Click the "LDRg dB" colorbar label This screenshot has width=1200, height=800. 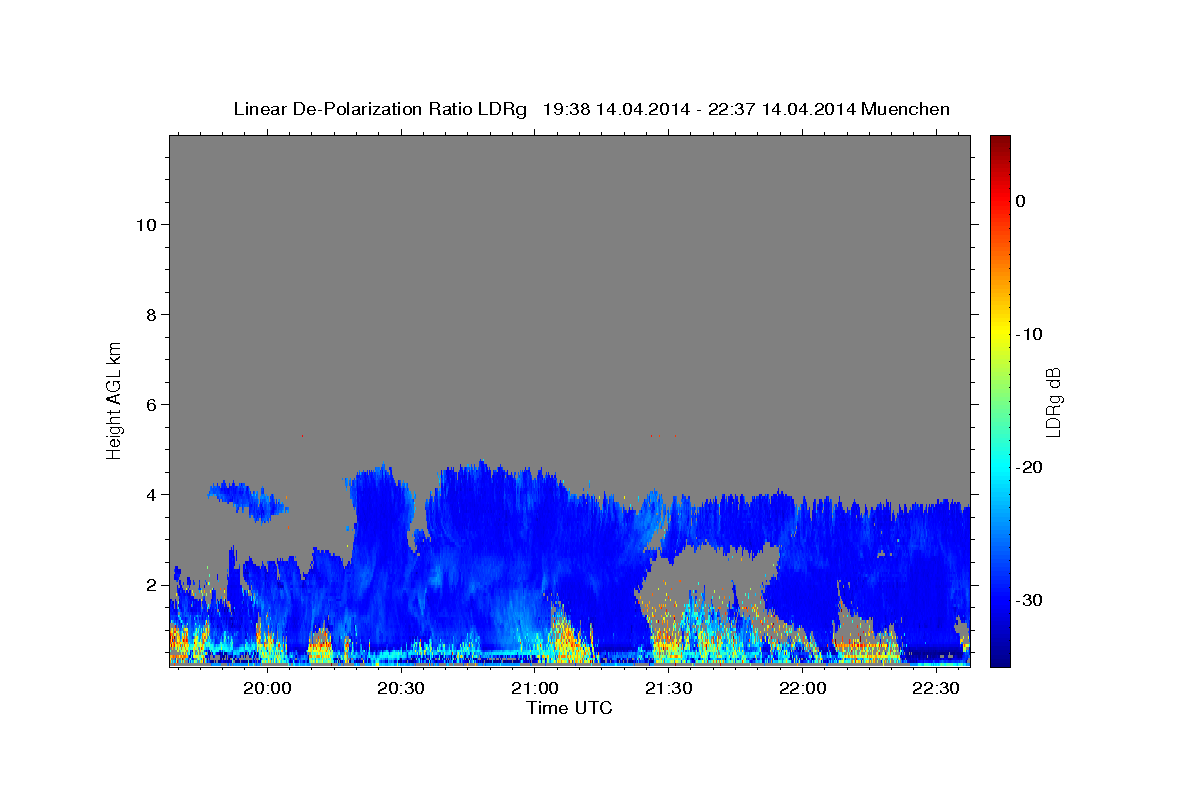point(1053,401)
